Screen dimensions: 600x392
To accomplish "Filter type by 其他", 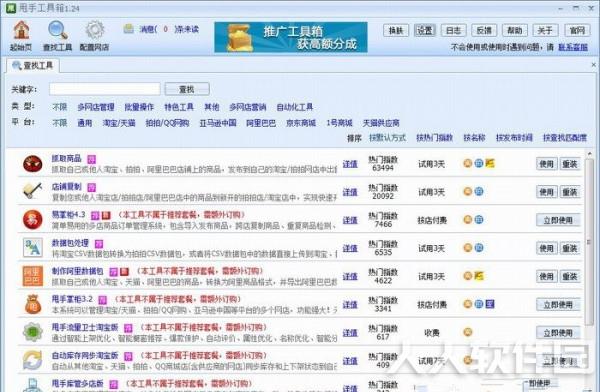I will [x=212, y=107].
